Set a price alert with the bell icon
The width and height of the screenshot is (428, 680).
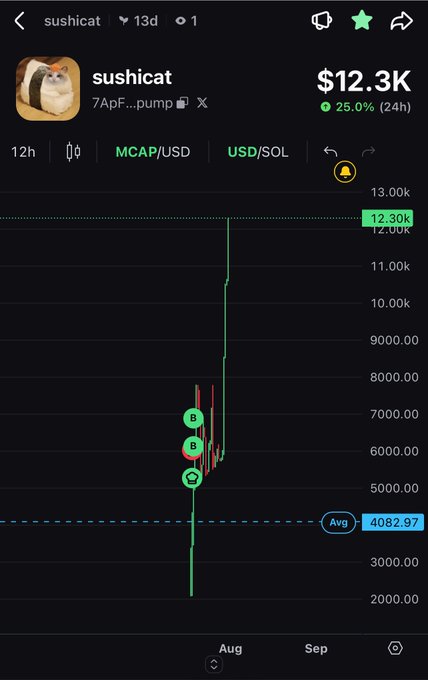(345, 172)
